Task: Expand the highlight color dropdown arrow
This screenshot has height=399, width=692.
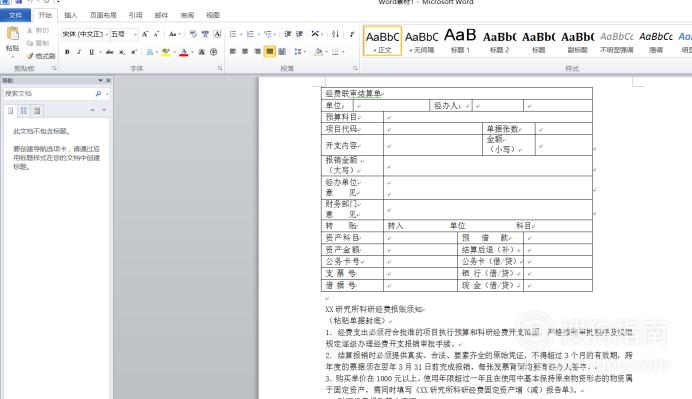Action: click(x=175, y=52)
